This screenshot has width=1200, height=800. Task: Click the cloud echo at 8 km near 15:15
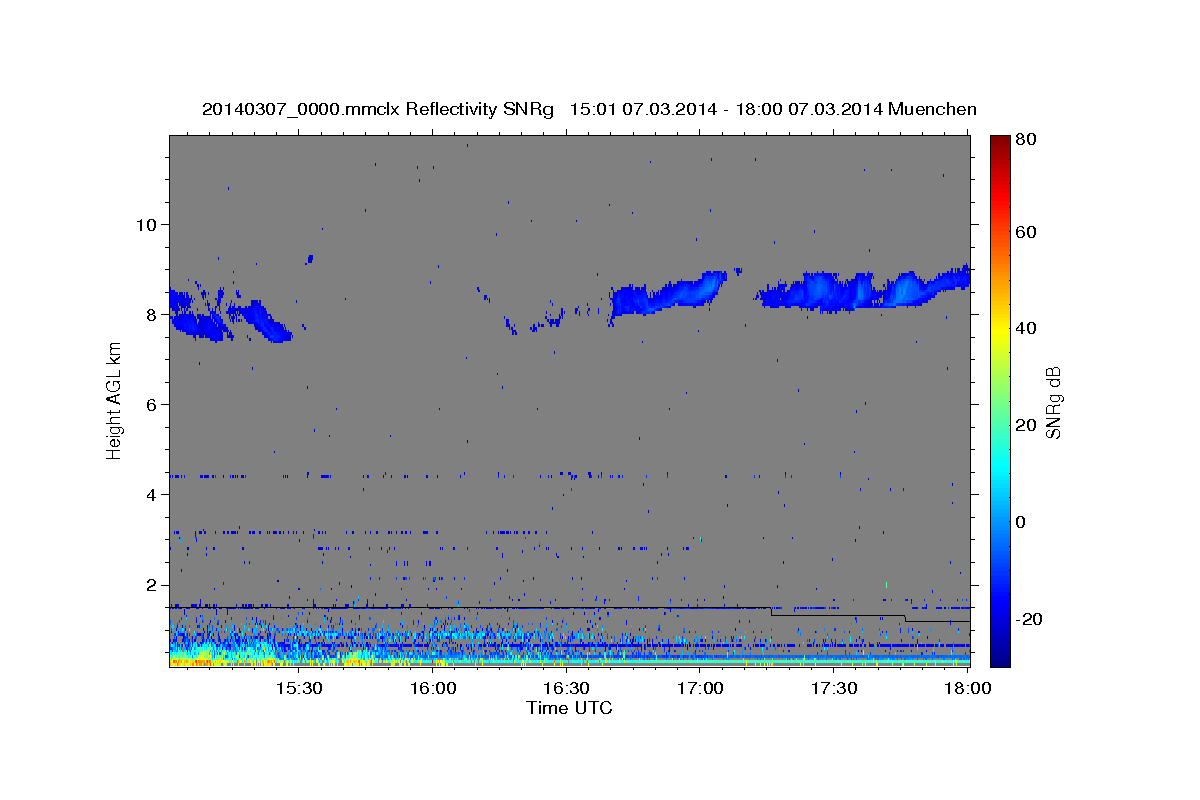(x=230, y=318)
